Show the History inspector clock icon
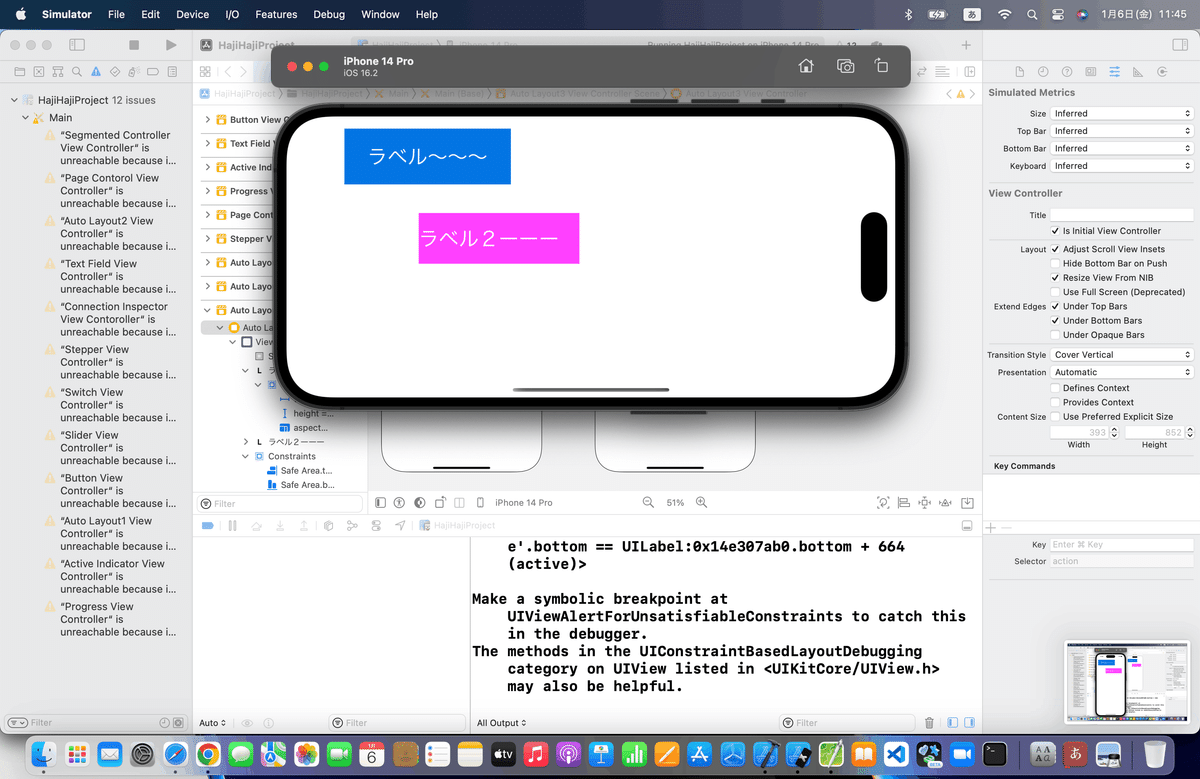1200x779 pixels. click(1043, 72)
